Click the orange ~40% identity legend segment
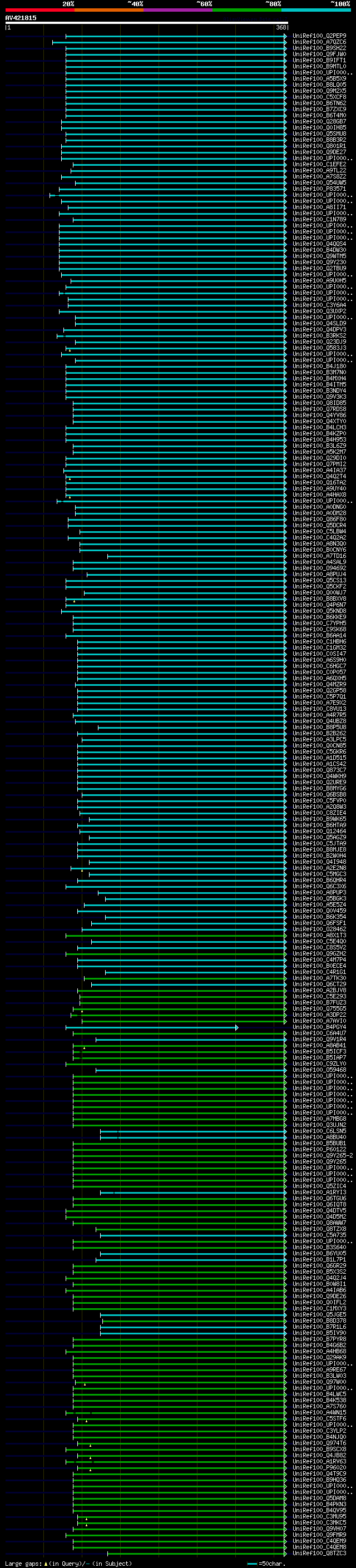The width and height of the screenshot is (356, 1568). 109,10
